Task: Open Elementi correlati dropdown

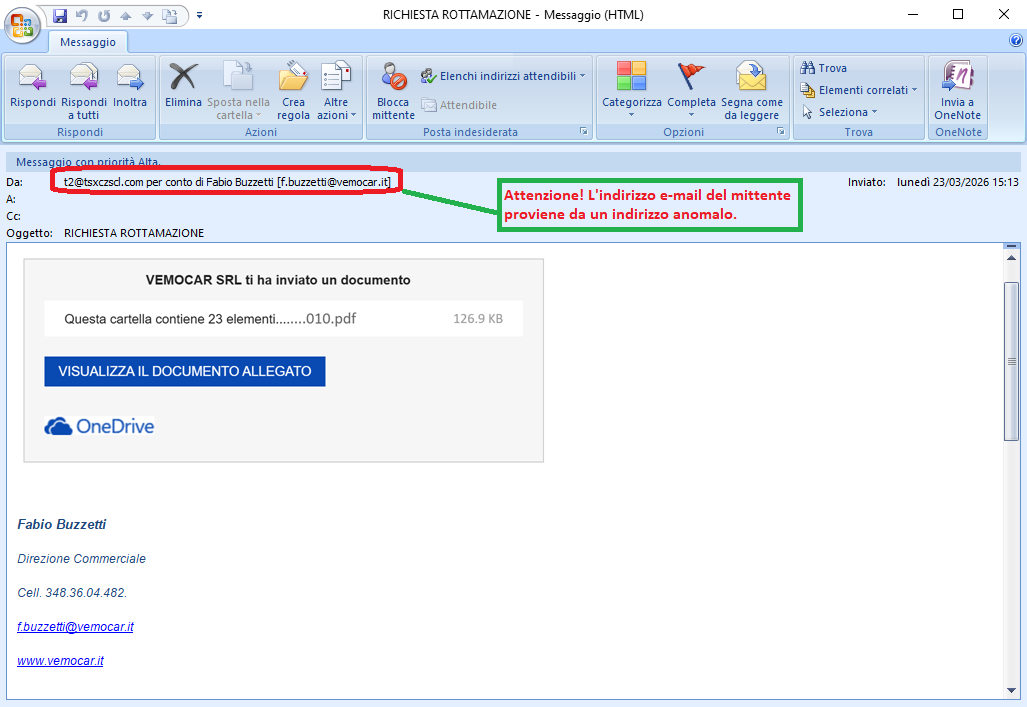Action: tap(859, 90)
